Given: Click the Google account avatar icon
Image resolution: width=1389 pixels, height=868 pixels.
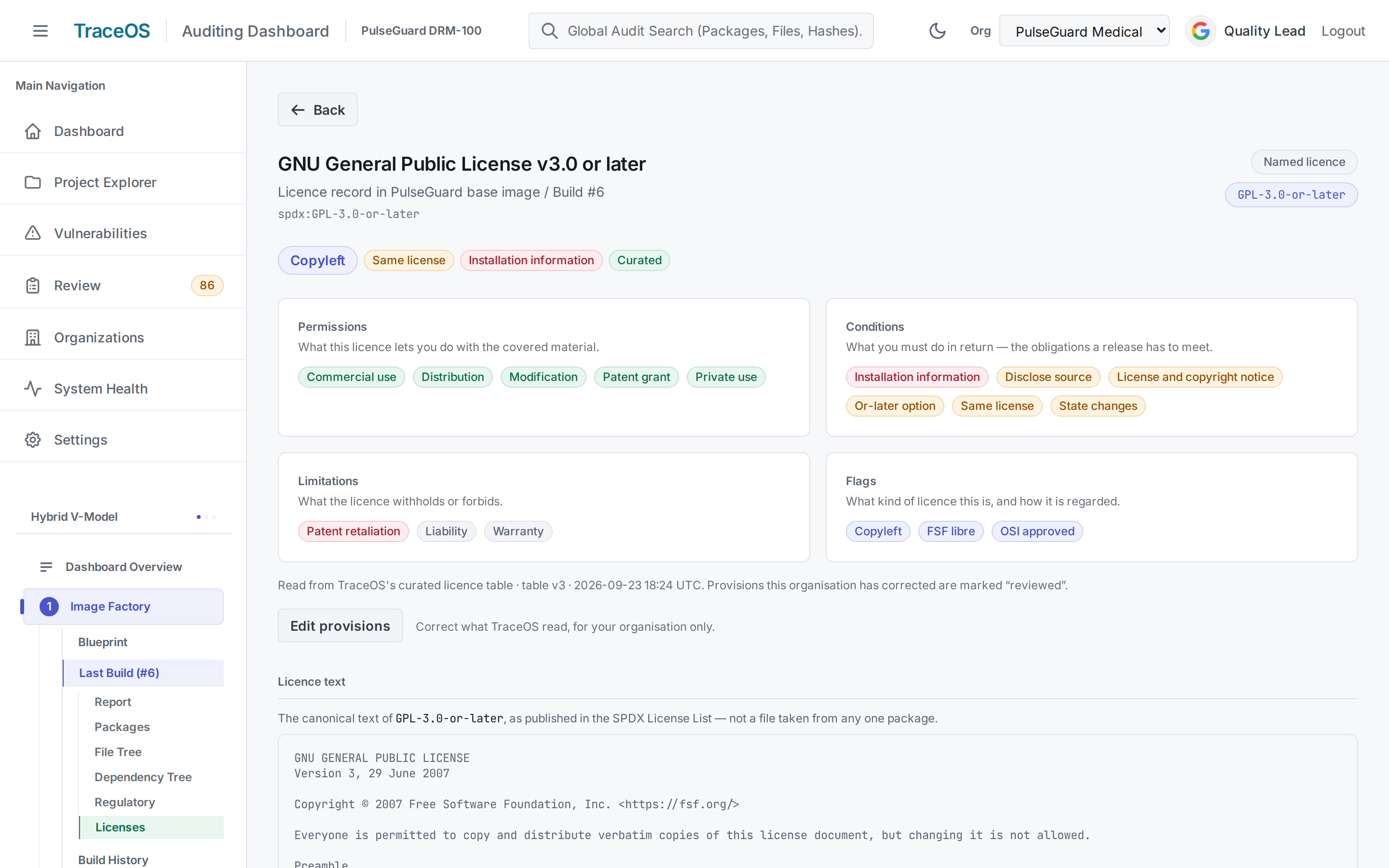Looking at the screenshot, I should pyautogui.click(x=1200, y=31).
